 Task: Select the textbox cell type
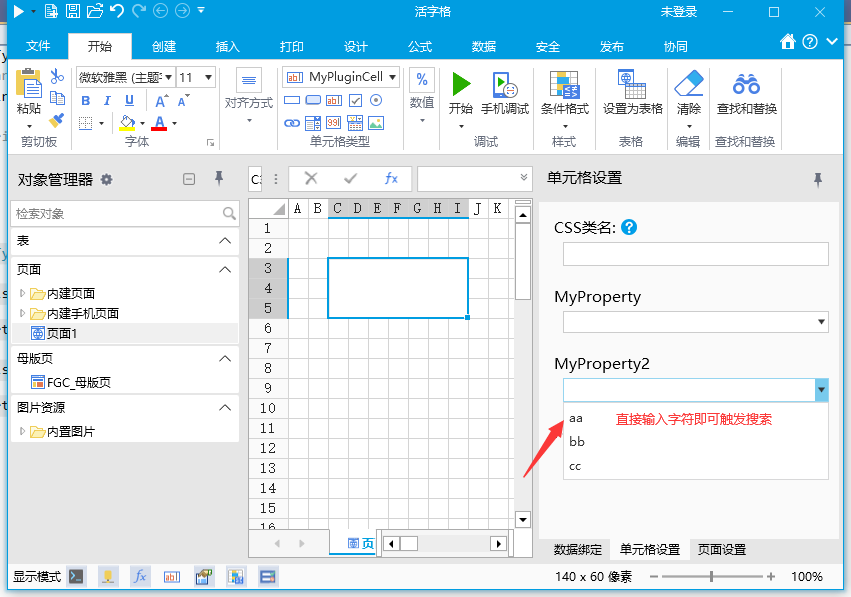coord(334,100)
